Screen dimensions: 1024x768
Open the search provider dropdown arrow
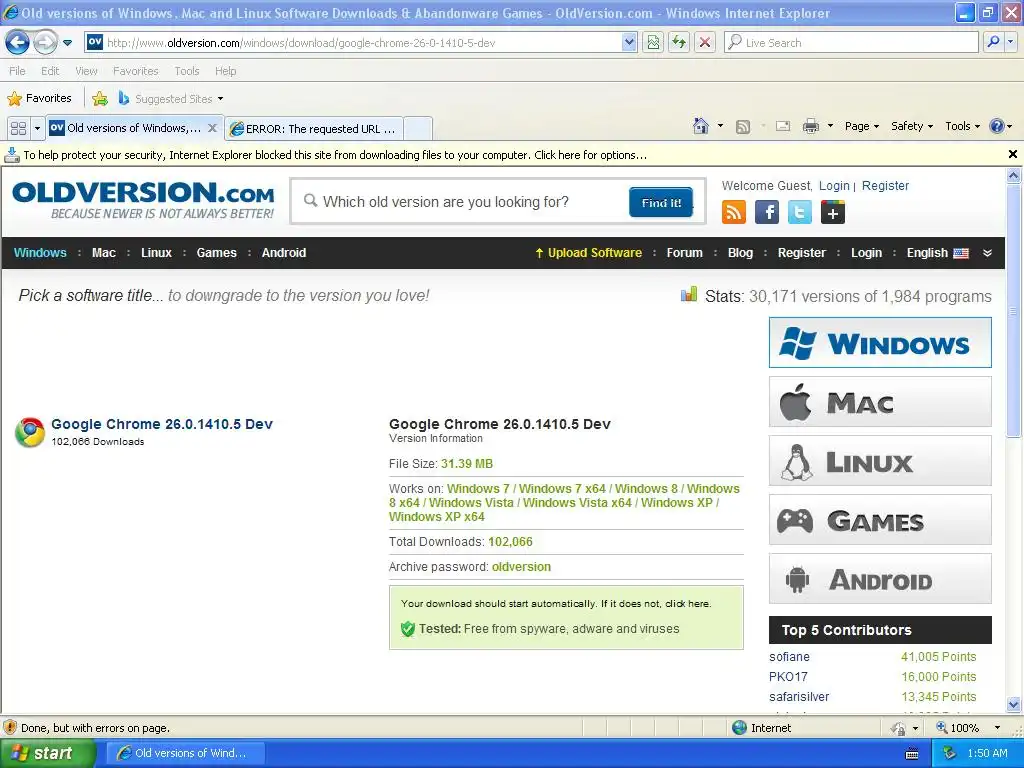1011,42
